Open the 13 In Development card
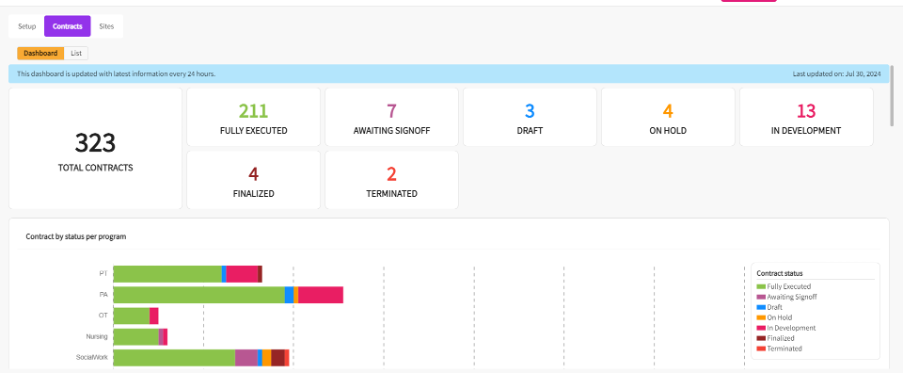Image resolution: width=904 pixels, height=374 pixels. point(806,117)
